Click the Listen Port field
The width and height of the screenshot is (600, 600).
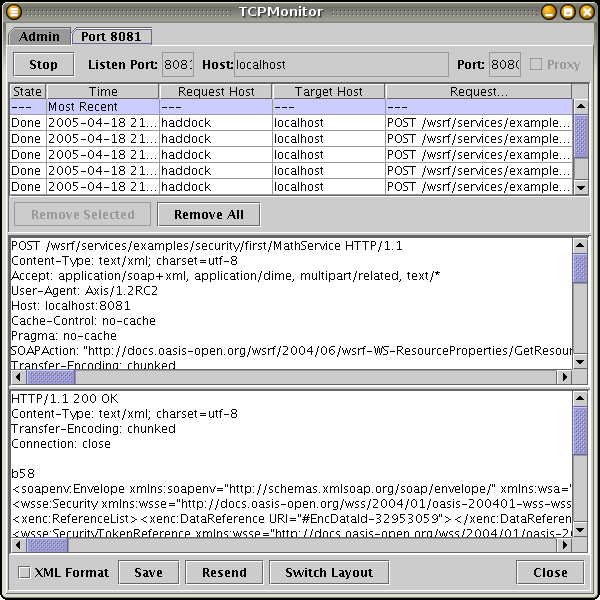pos(178,64)
